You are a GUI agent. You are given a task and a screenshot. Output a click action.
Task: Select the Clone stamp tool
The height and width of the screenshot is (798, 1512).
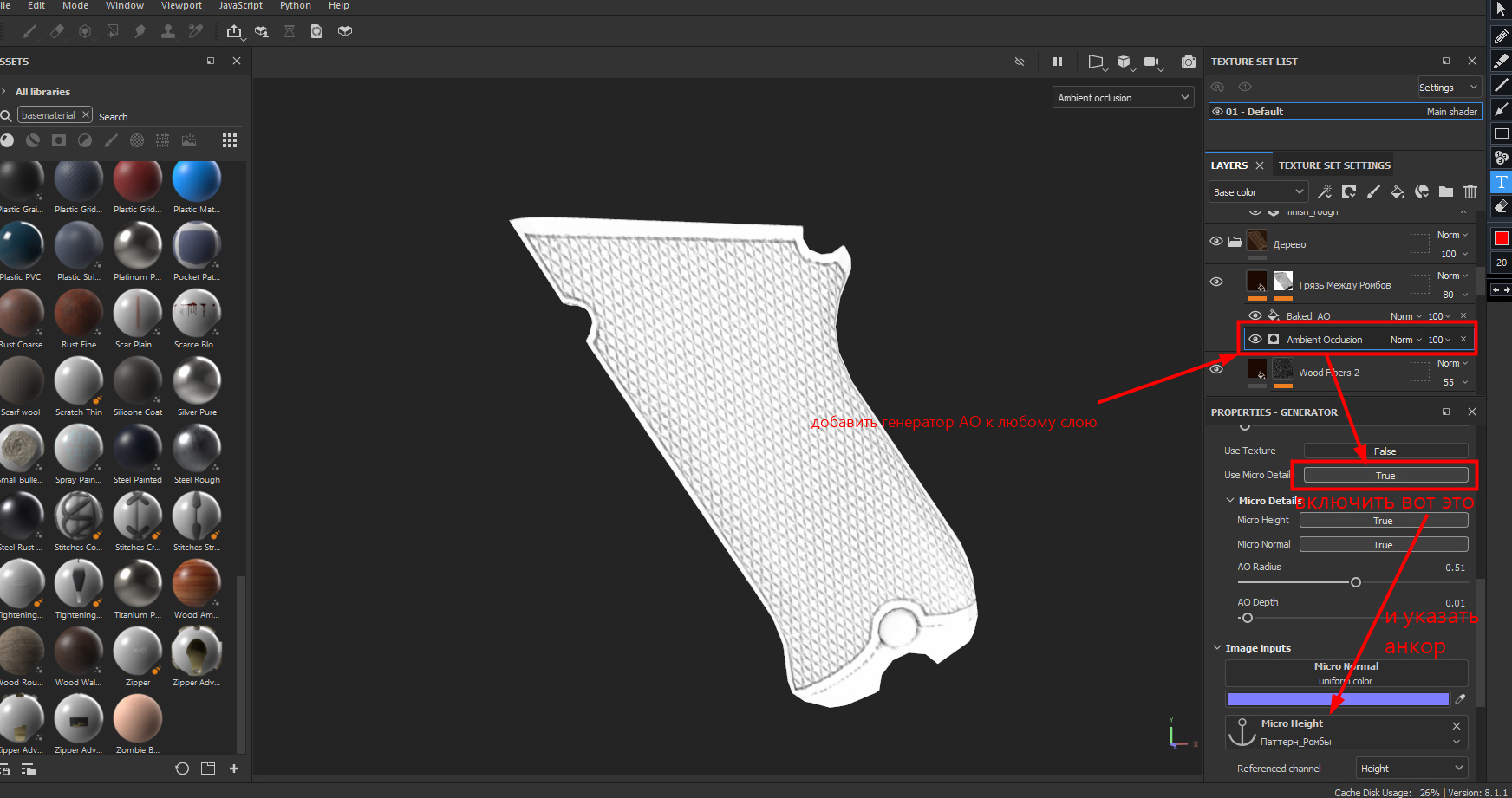pyautogui.click(x=168, y=31)
